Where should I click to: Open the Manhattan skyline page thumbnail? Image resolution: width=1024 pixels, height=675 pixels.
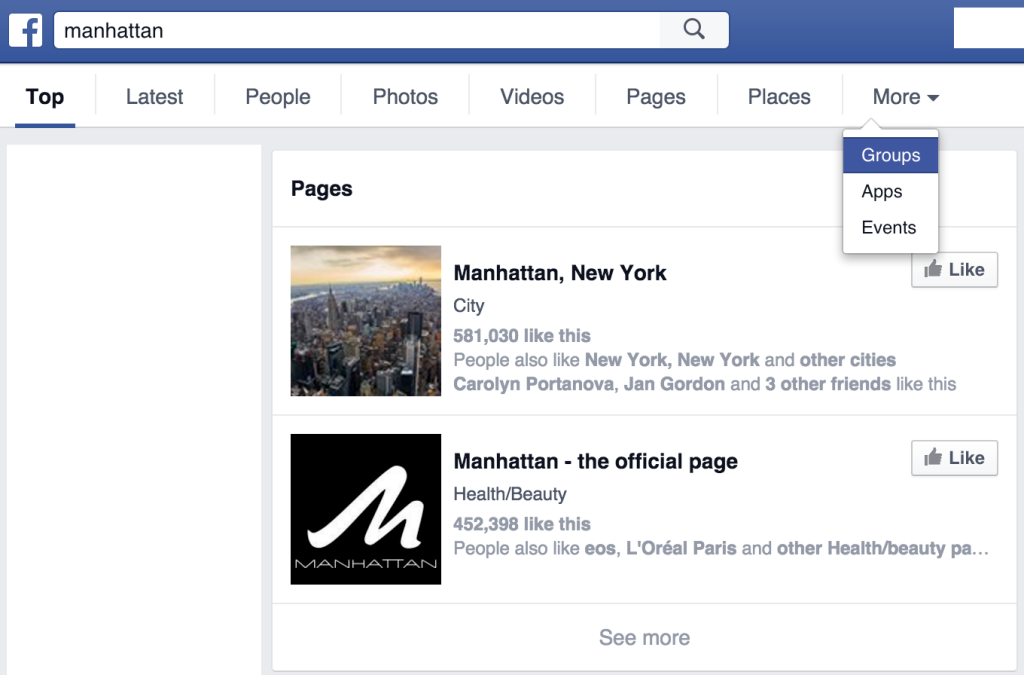pos(366,321)
